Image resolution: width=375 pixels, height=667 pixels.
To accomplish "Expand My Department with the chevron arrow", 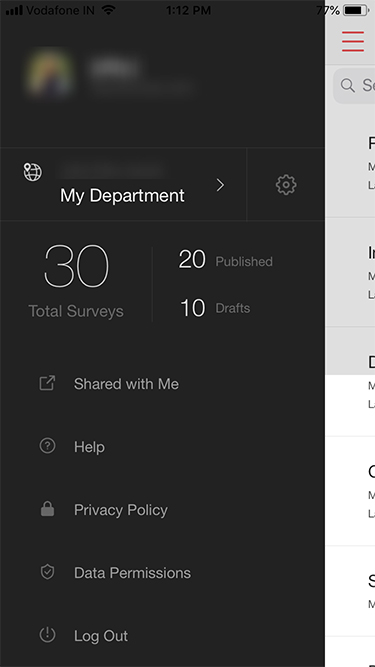I will (x=220, y=185).
